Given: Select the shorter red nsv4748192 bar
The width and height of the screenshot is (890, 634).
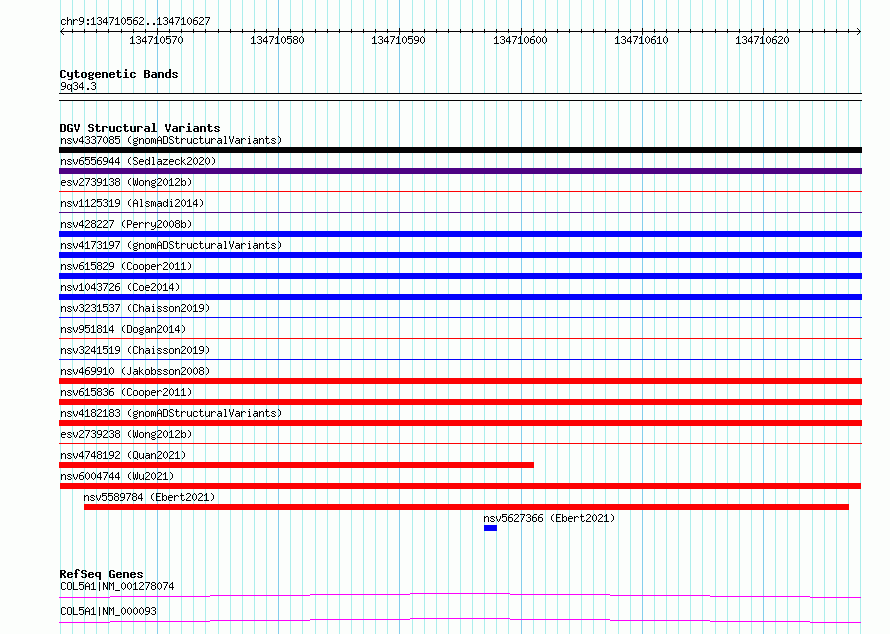Looking at the screenshot, I should coord(296,465).
